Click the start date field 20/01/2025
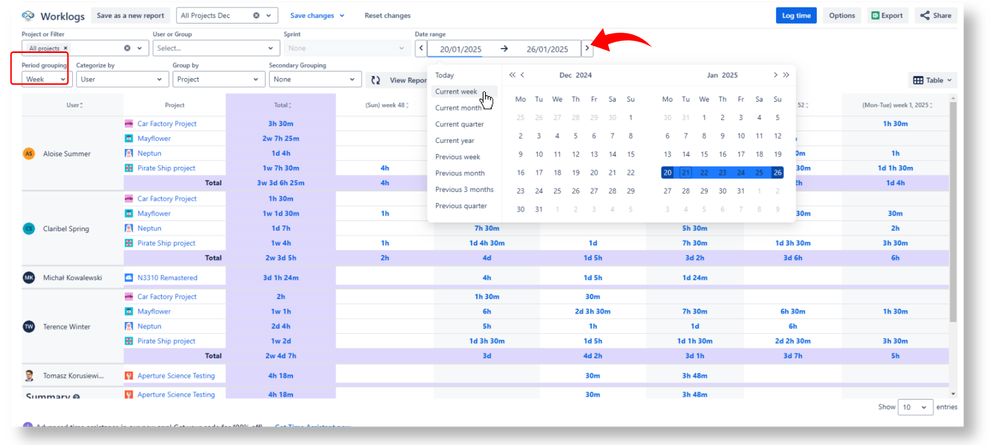This screenshot has width=999, height=445. tap(459, 49)
